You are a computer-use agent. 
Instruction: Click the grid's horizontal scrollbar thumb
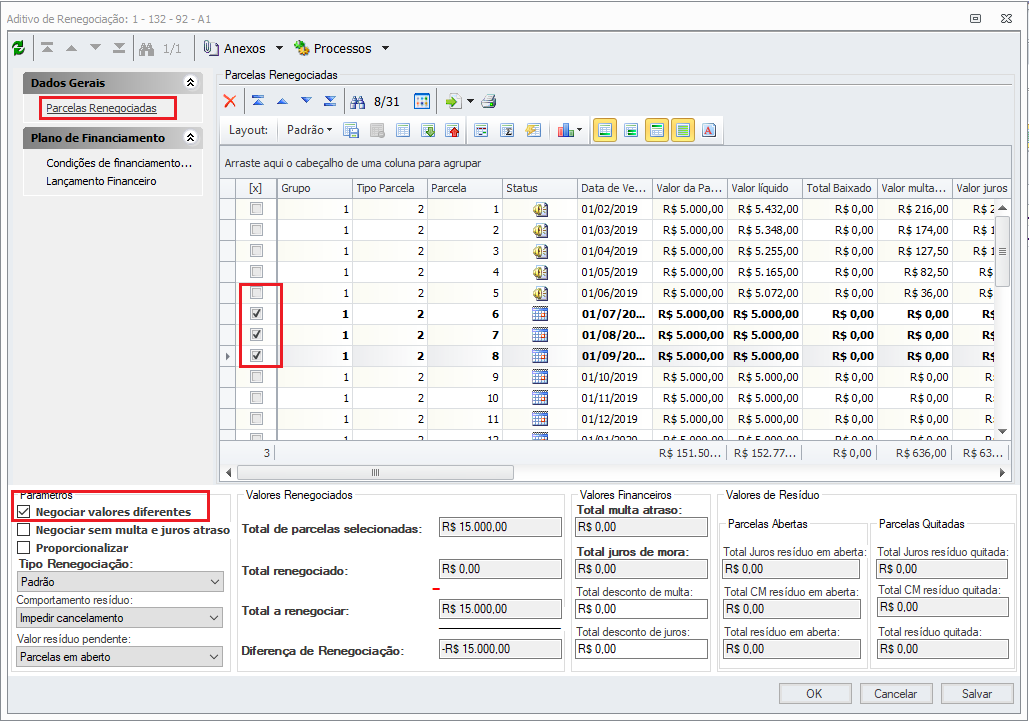(375, 472)
